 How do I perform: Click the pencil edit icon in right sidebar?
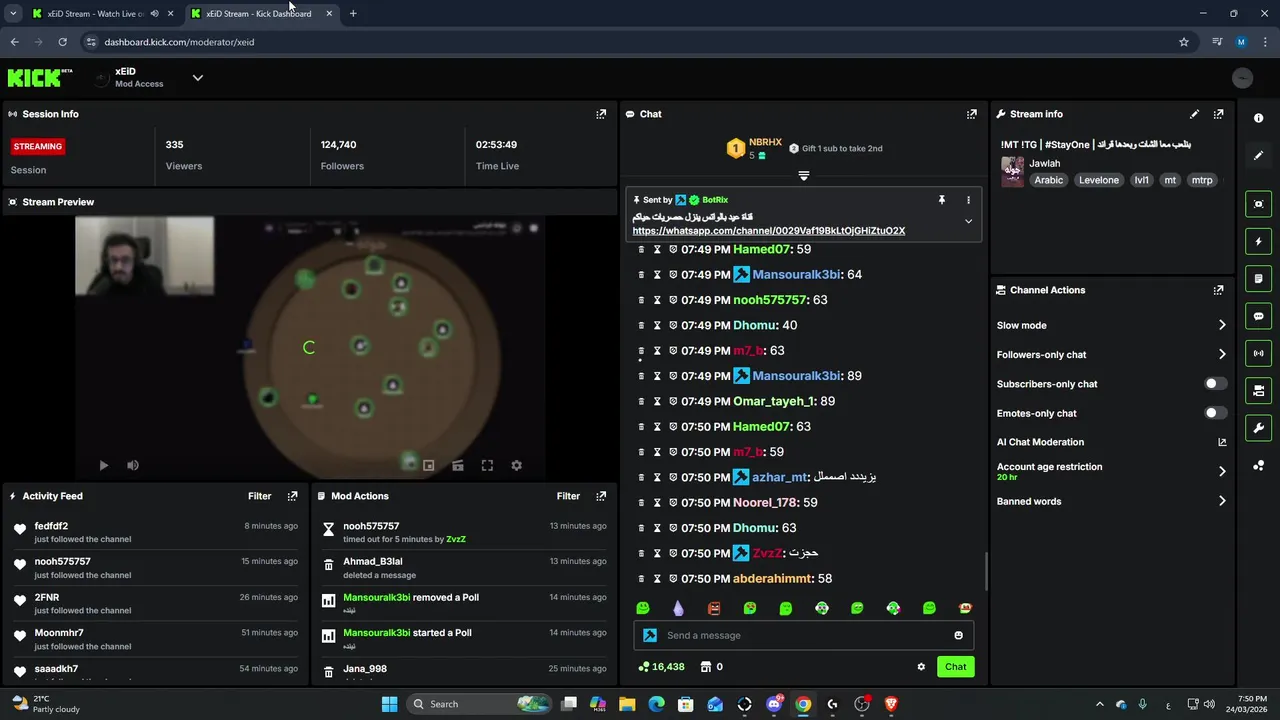coord(1258,155)
